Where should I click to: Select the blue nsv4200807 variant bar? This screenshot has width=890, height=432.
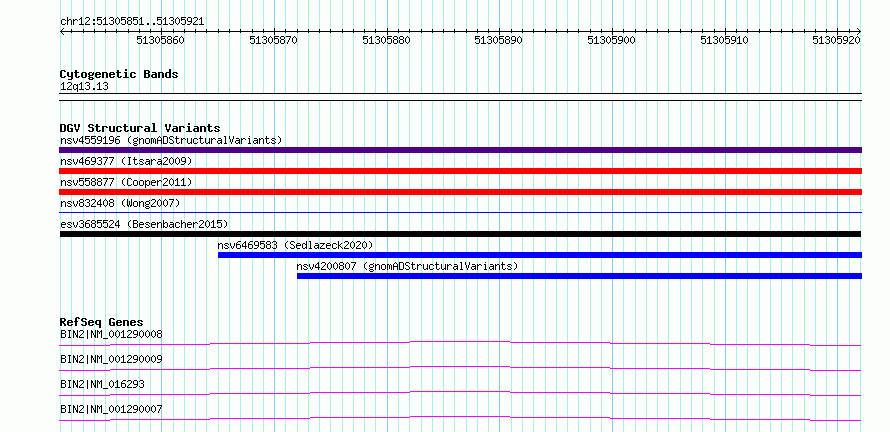coord(580,276)
